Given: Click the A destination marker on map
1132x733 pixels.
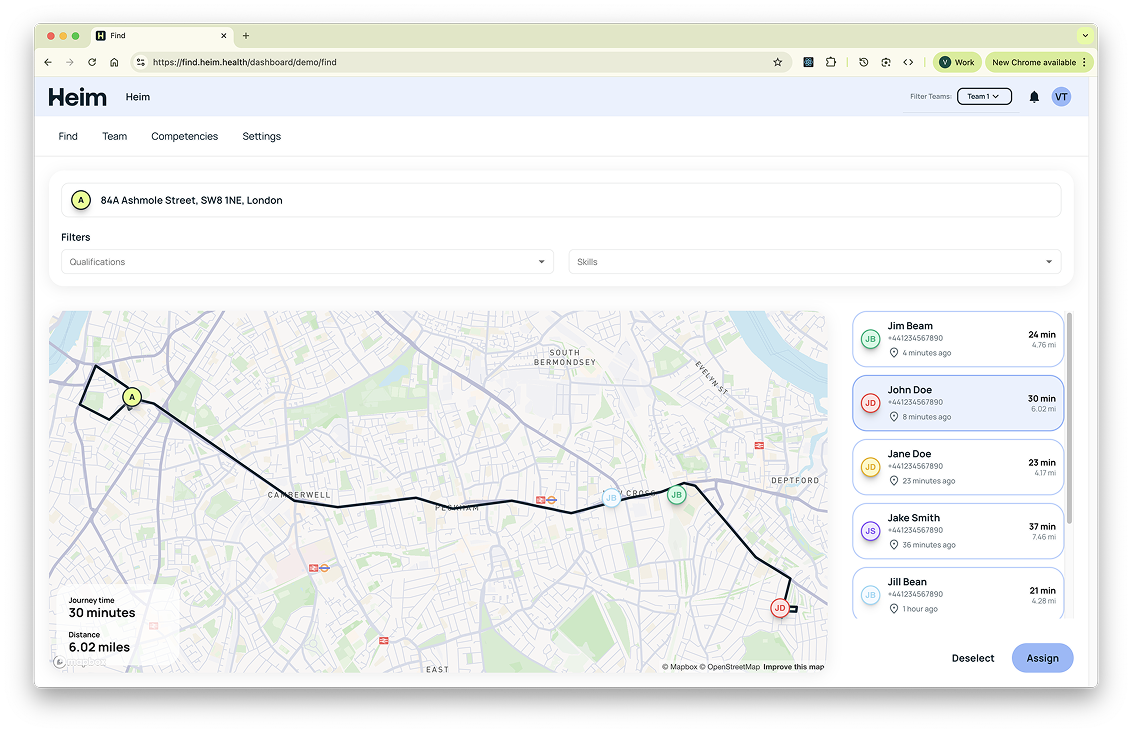Looking at the screenshot, I should tap(131, 397).
